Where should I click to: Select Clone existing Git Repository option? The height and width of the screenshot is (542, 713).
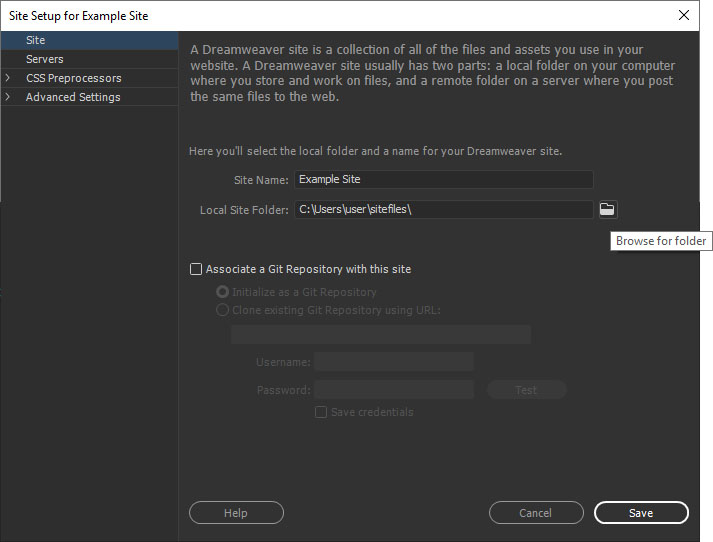click(x=222, y=310)
